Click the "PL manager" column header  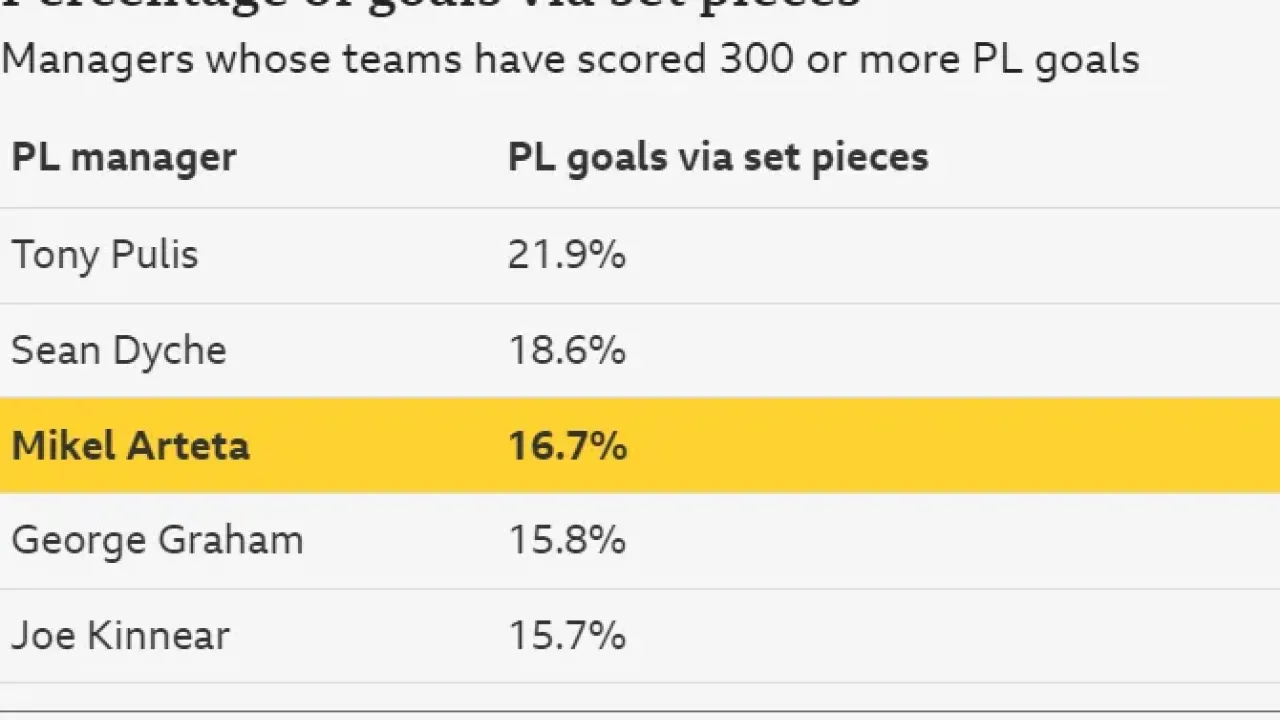pos(123,158)
